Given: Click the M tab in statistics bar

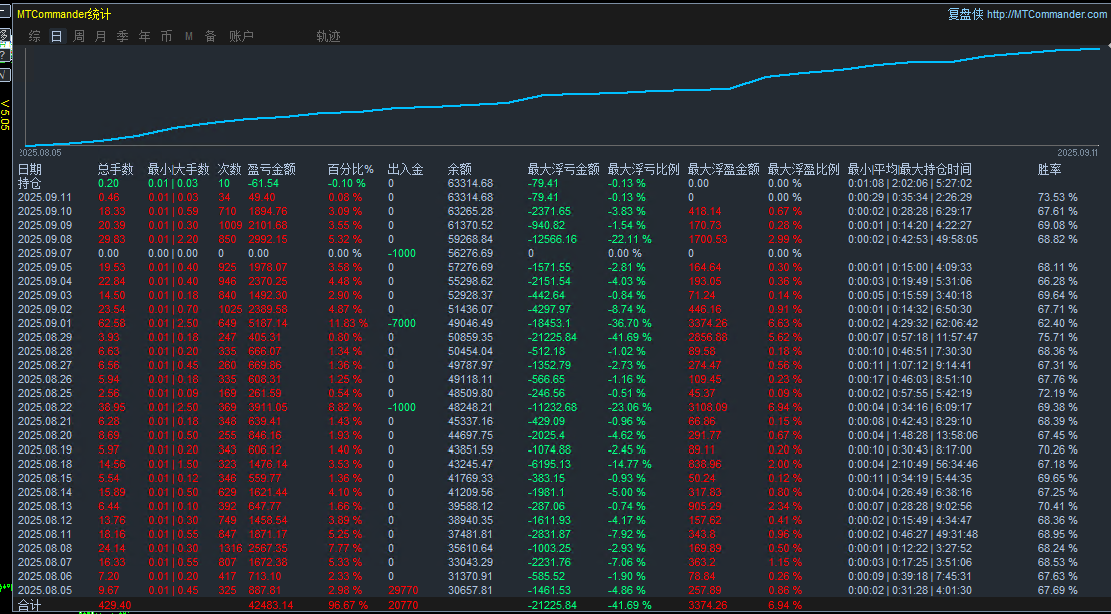Looking at the screenshot, I should click(188, 36).
